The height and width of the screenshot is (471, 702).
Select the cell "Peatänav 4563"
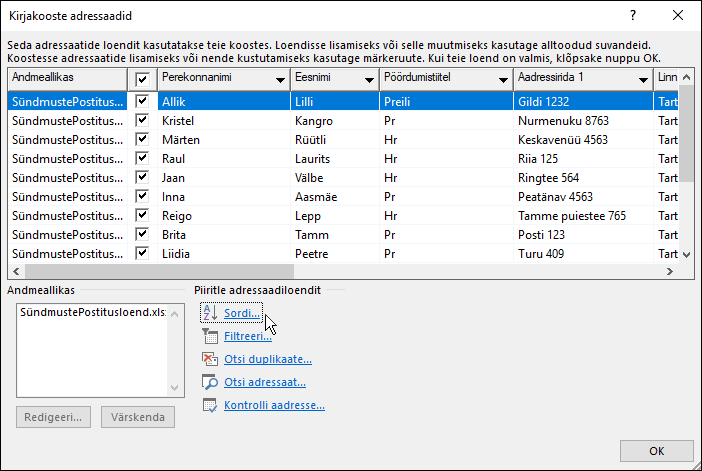[x=583, y=197]
